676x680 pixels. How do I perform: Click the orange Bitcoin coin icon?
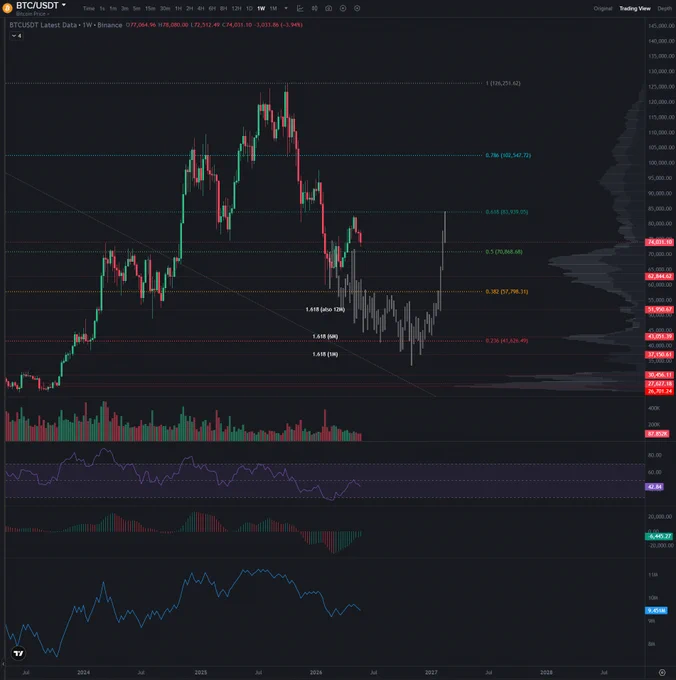7,8
